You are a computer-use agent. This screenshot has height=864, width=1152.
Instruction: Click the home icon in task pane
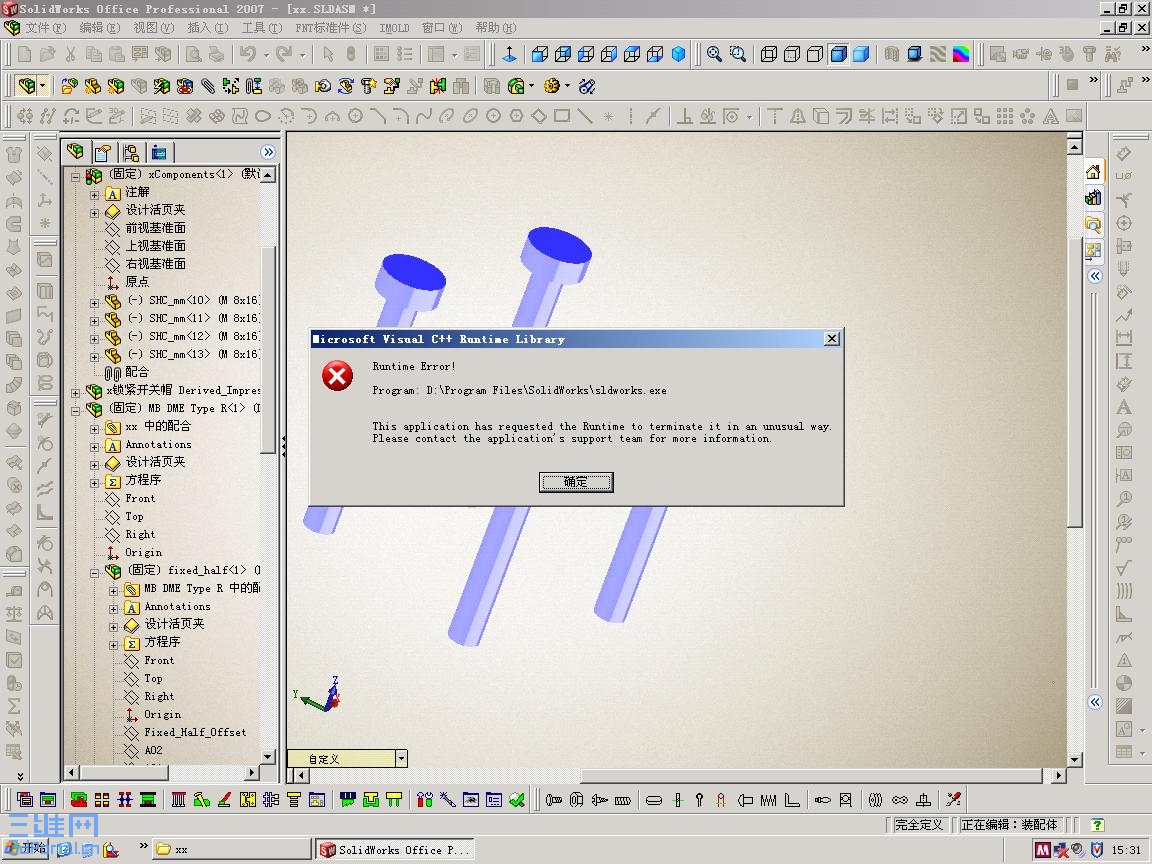(1093, 172)
